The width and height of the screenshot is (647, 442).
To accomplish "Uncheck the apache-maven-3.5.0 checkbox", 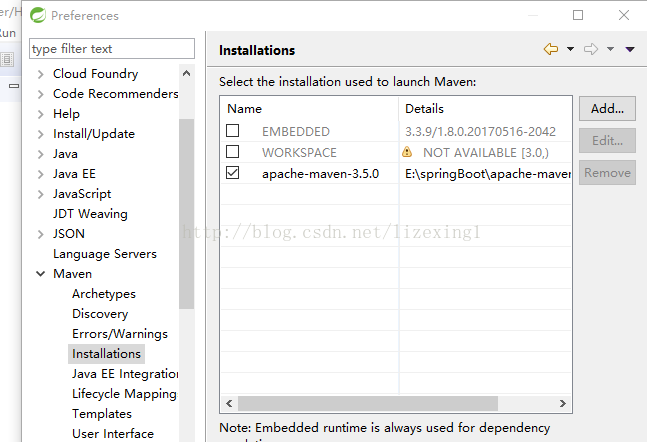I will click(x=233, y=173).
